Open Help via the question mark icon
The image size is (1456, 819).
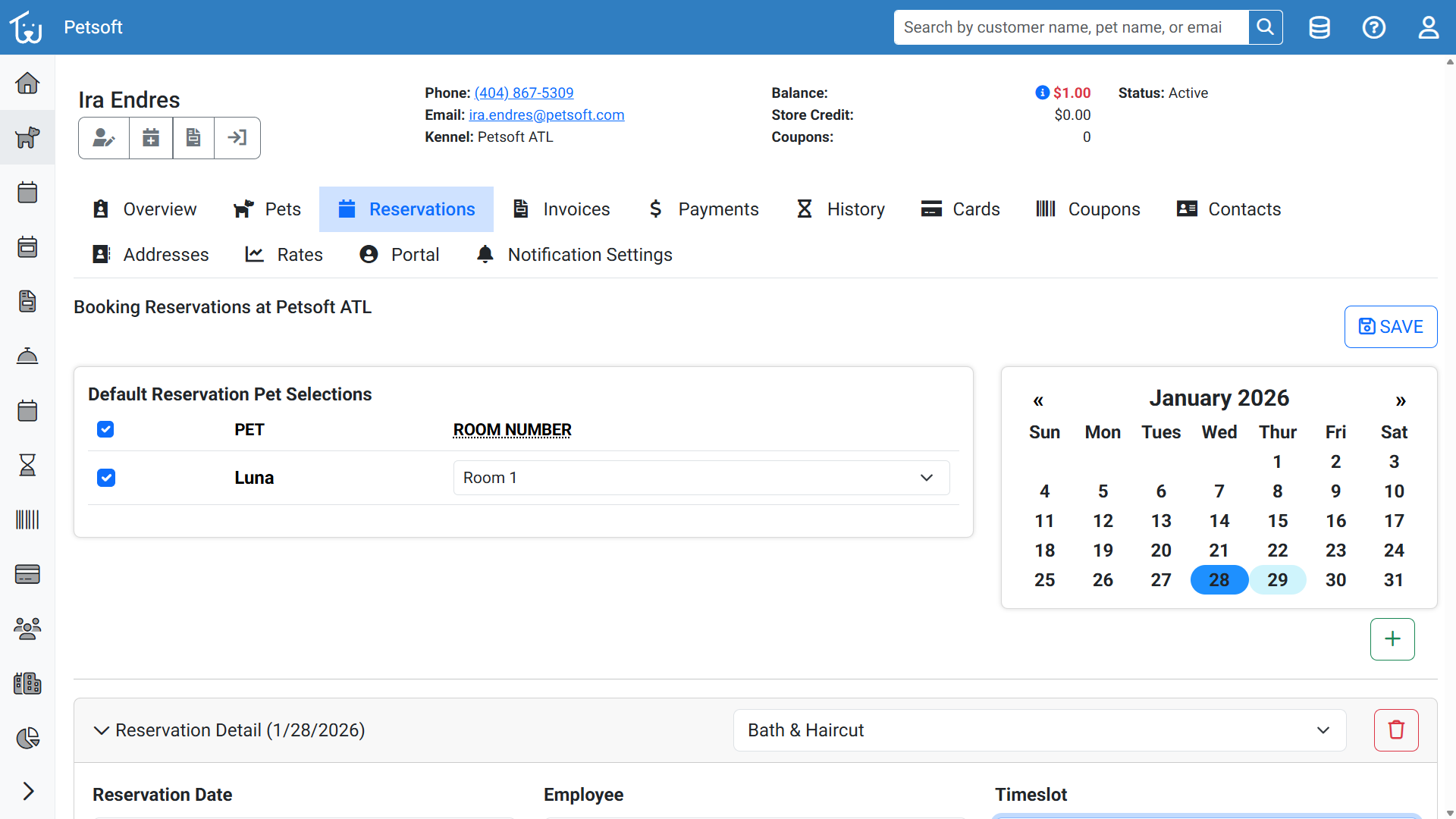click(1374, 27)
